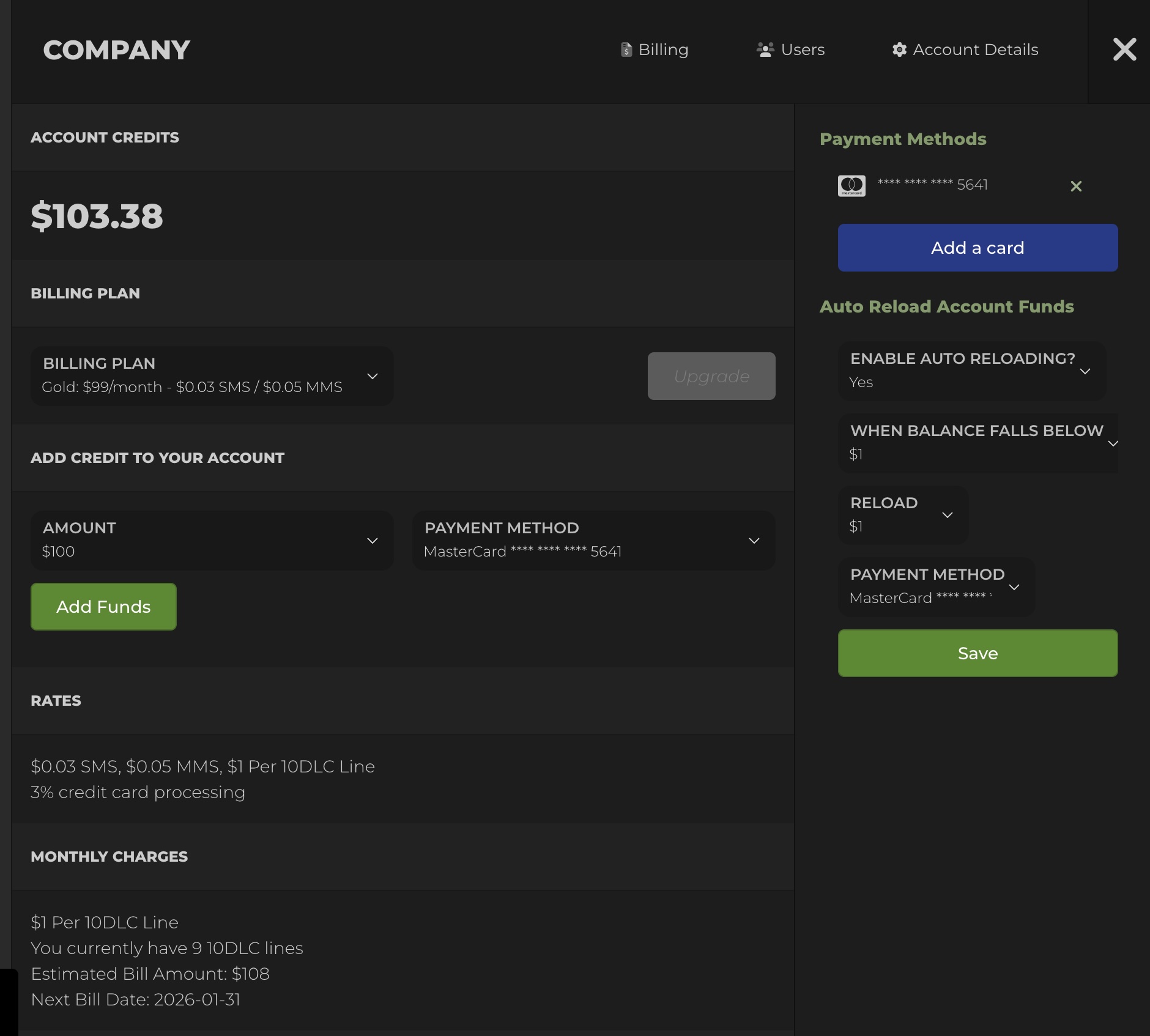This screenshot has width=1150, height=1036.
Task: Click the Upgrade plan button
Action: point(711,376)
